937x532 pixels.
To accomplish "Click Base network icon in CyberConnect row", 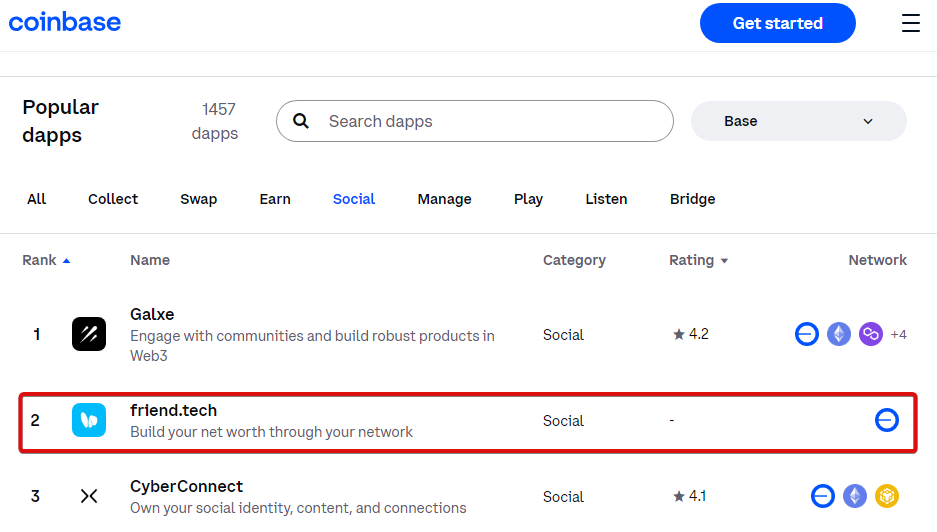I will pos(823,496).
